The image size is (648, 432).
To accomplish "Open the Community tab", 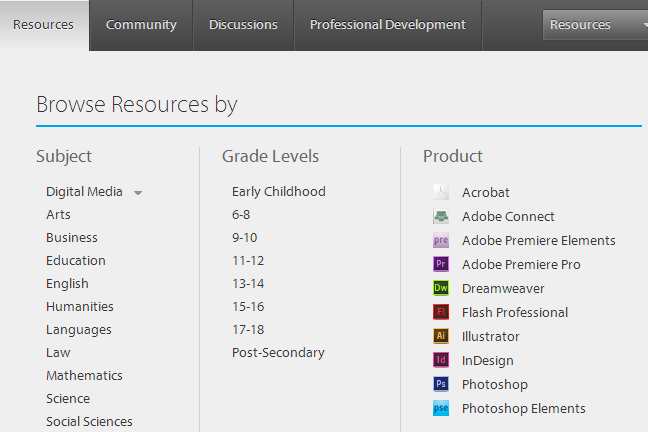I will coord(141,25).
